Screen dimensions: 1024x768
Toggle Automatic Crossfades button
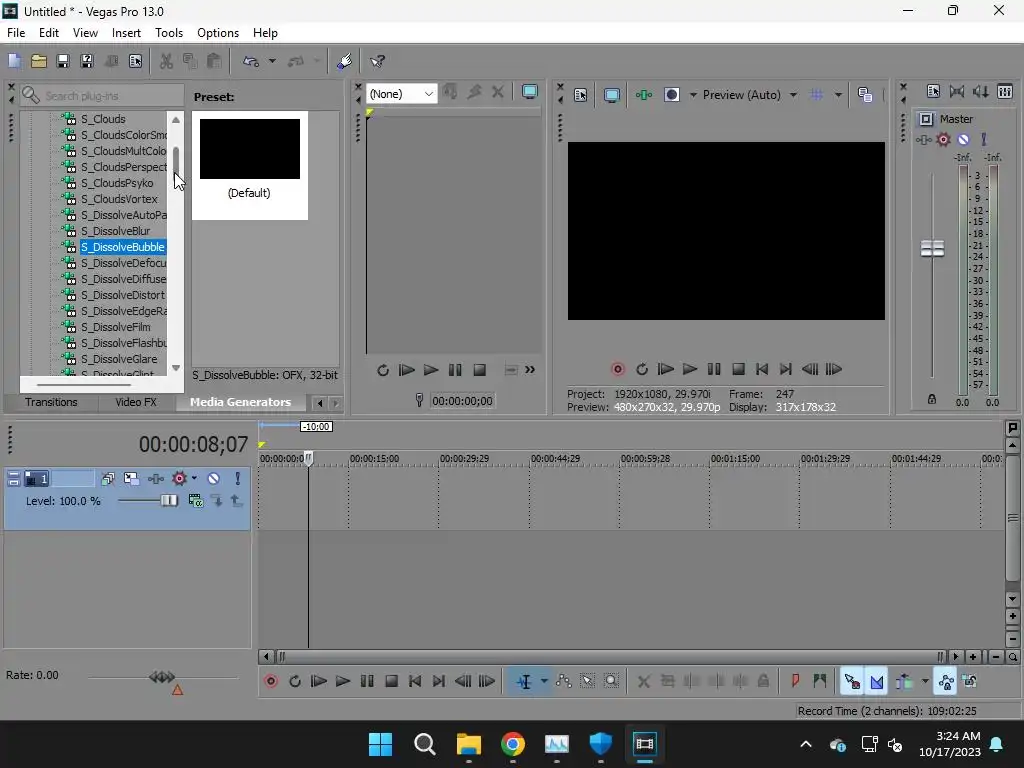tap(877, 682)
